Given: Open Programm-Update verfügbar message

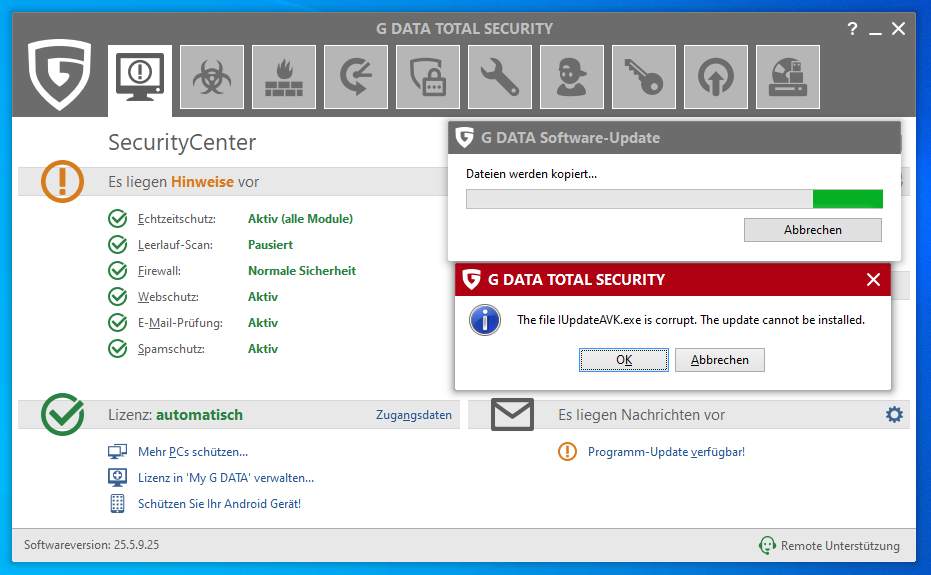Looking at the screenshot, I should coord(666,452).
